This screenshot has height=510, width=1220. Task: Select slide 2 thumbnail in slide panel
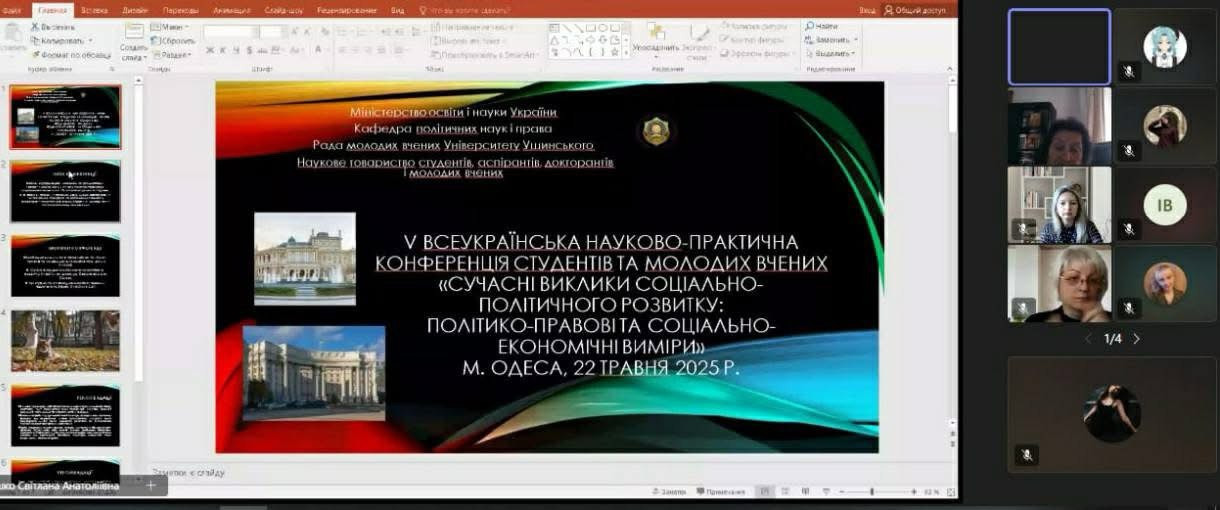pyautogui.click(x=65, y=191)
